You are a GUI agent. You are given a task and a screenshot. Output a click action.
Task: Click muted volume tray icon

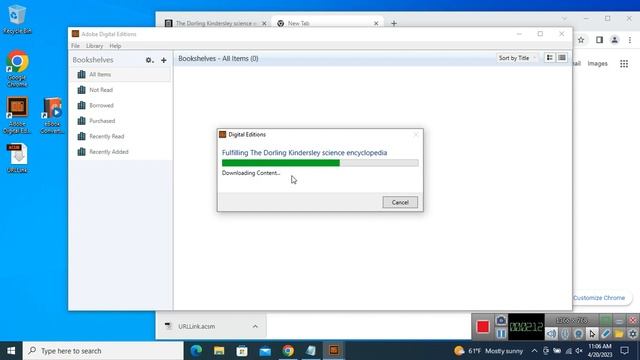(579, 351)
